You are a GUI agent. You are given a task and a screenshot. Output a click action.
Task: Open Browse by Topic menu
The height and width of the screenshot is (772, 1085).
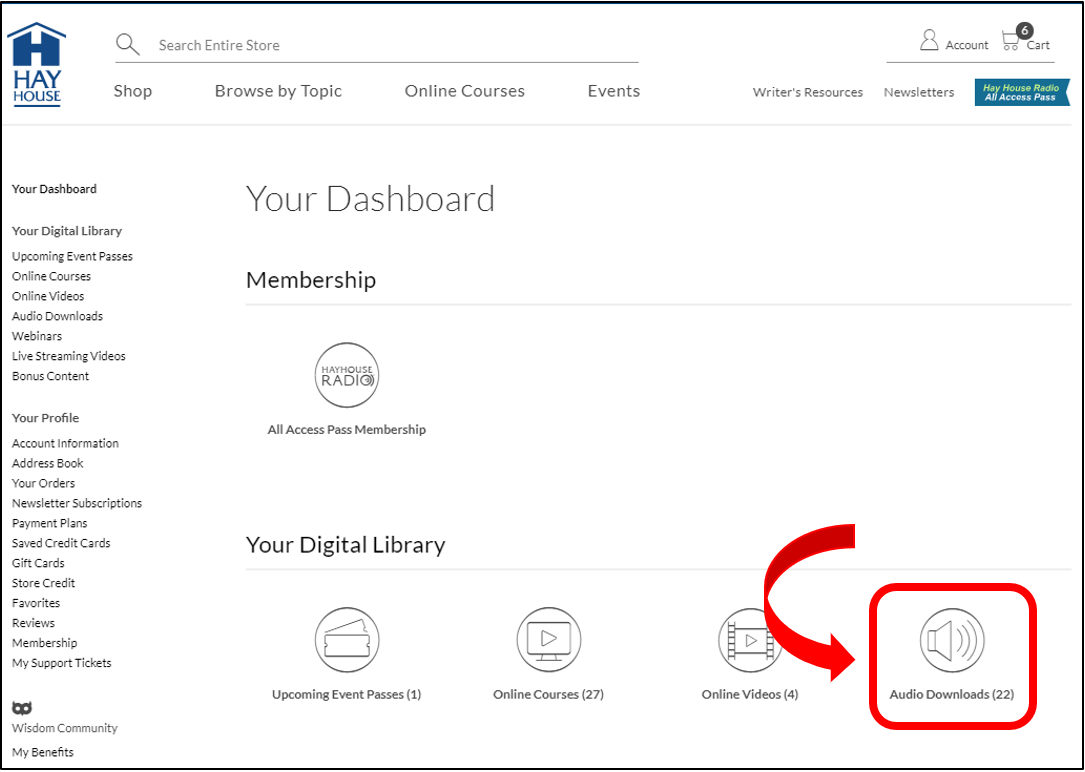278,91
